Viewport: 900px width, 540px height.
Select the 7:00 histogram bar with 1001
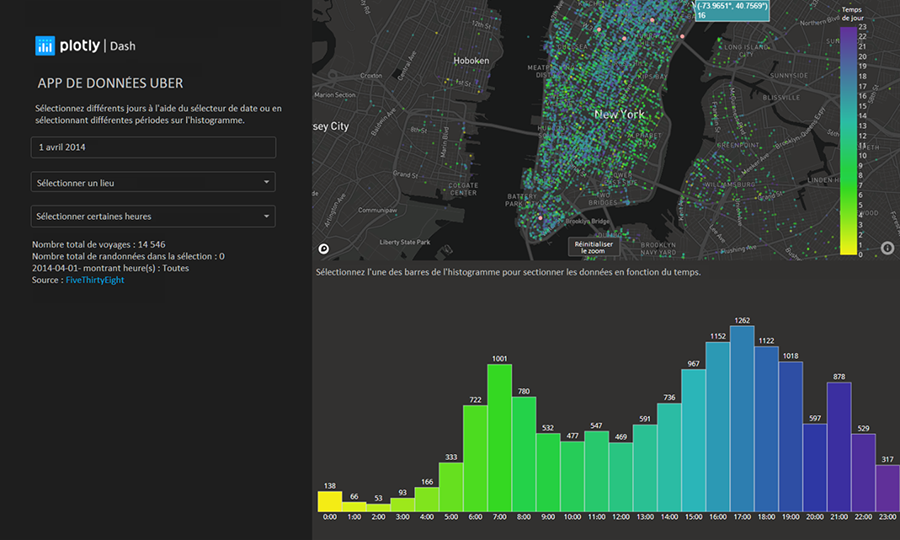[x=499, y=438]
